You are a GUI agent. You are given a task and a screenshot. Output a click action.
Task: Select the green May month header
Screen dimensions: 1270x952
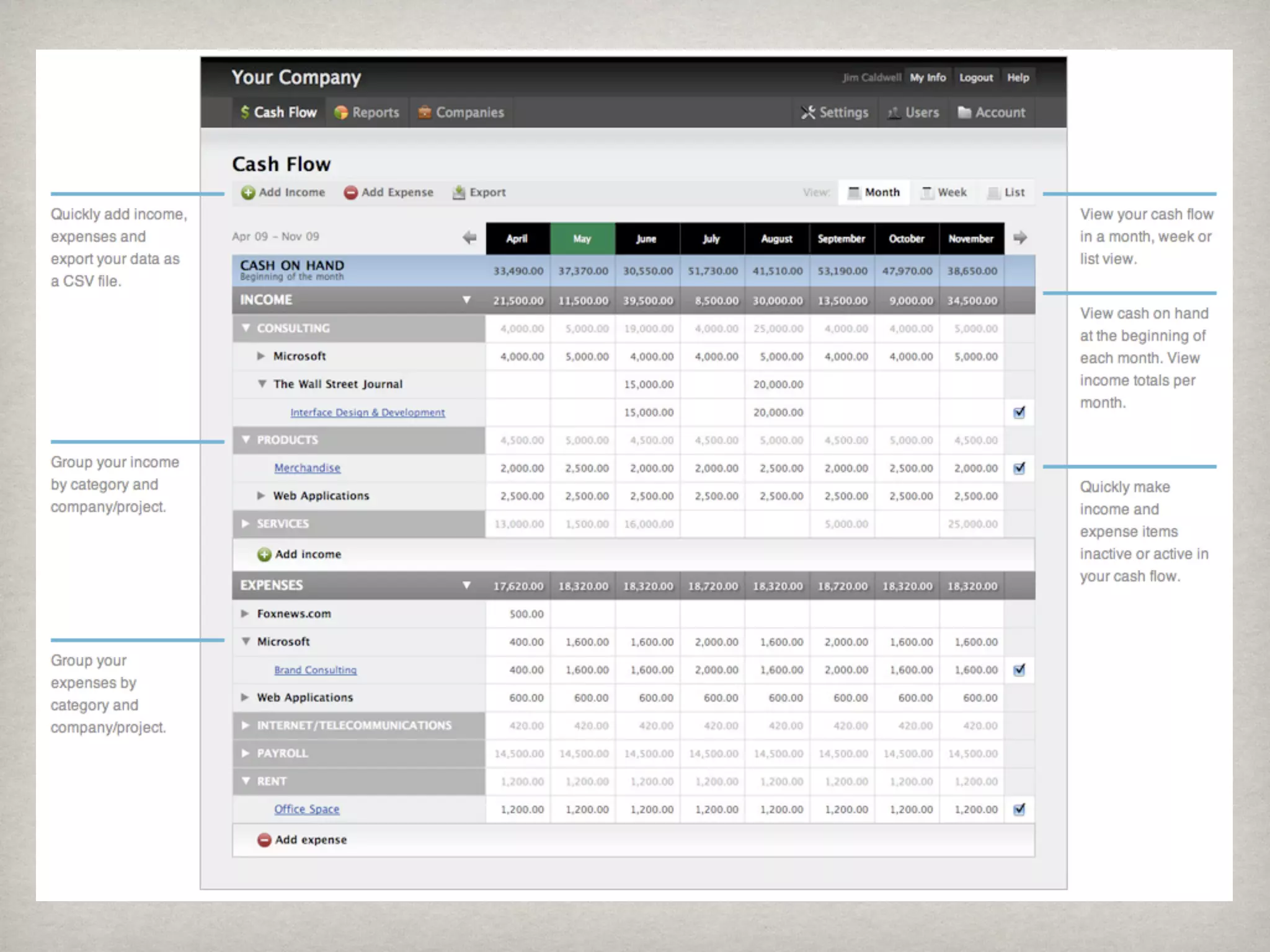(x=582, y=239)
